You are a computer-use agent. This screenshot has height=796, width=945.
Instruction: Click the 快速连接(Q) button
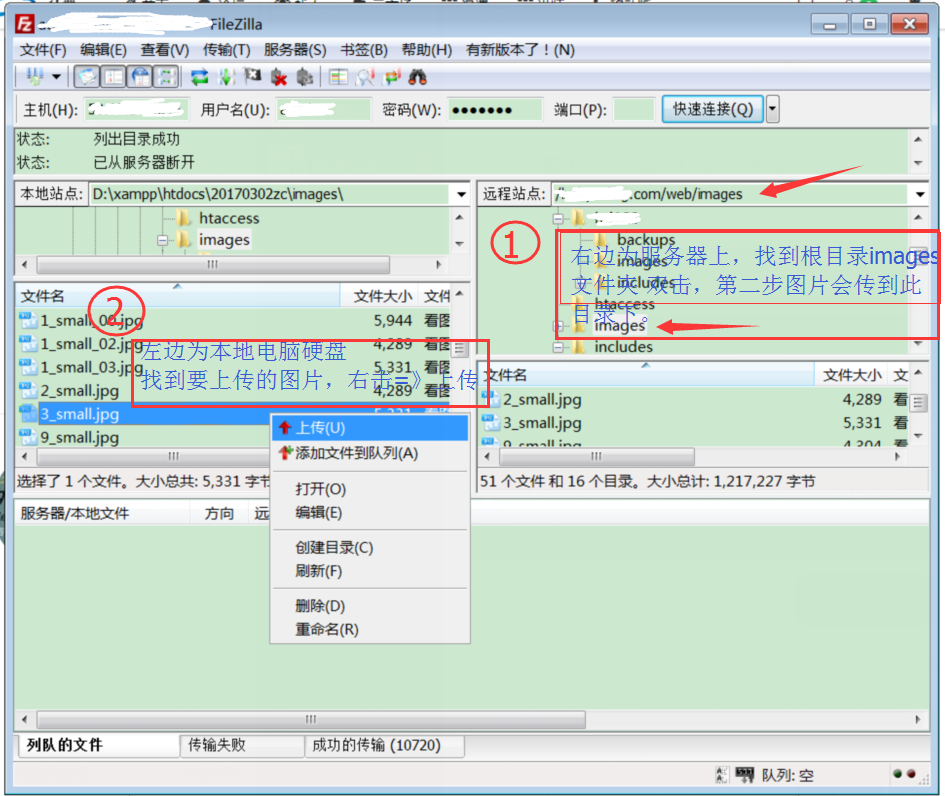click(x=712, y=109)
